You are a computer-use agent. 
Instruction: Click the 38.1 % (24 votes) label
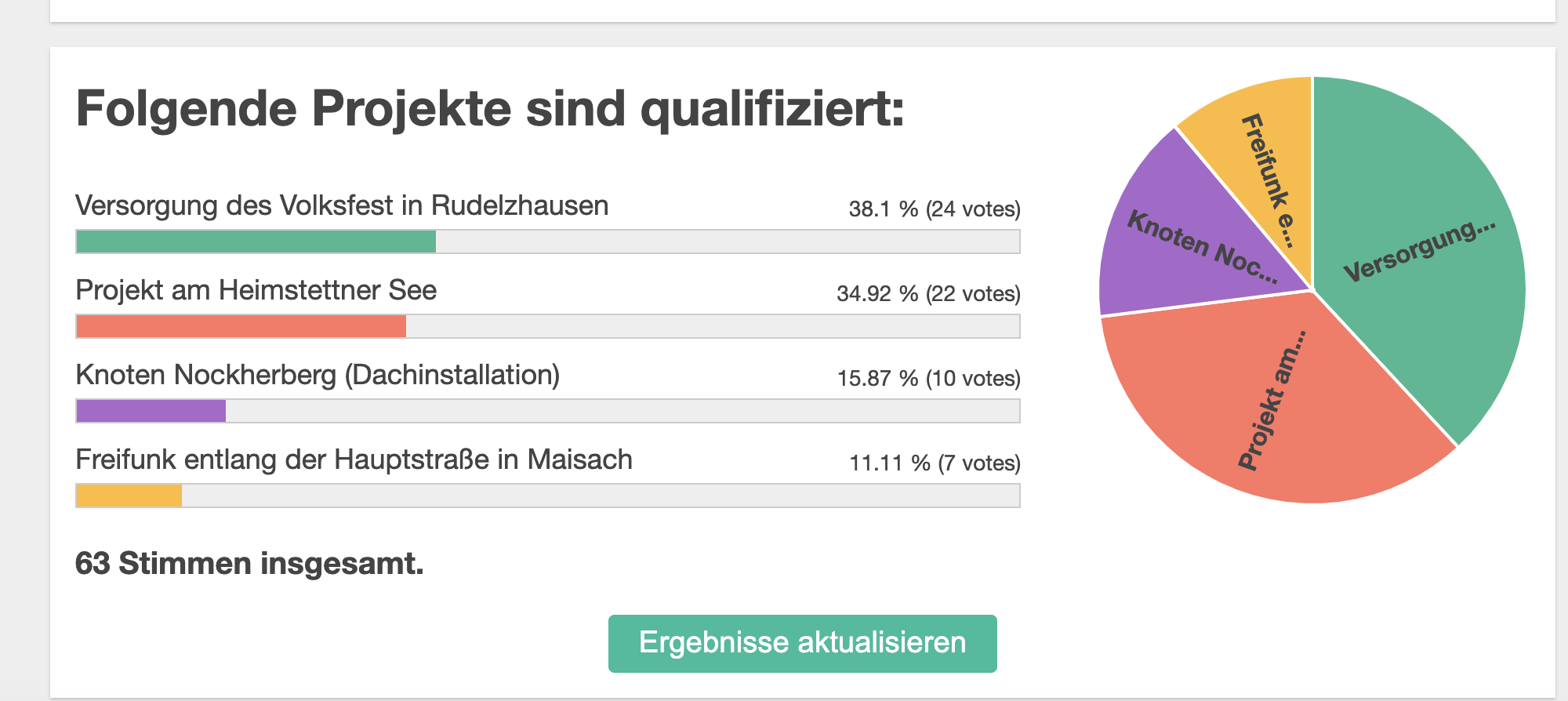click(x=934, y=209)
